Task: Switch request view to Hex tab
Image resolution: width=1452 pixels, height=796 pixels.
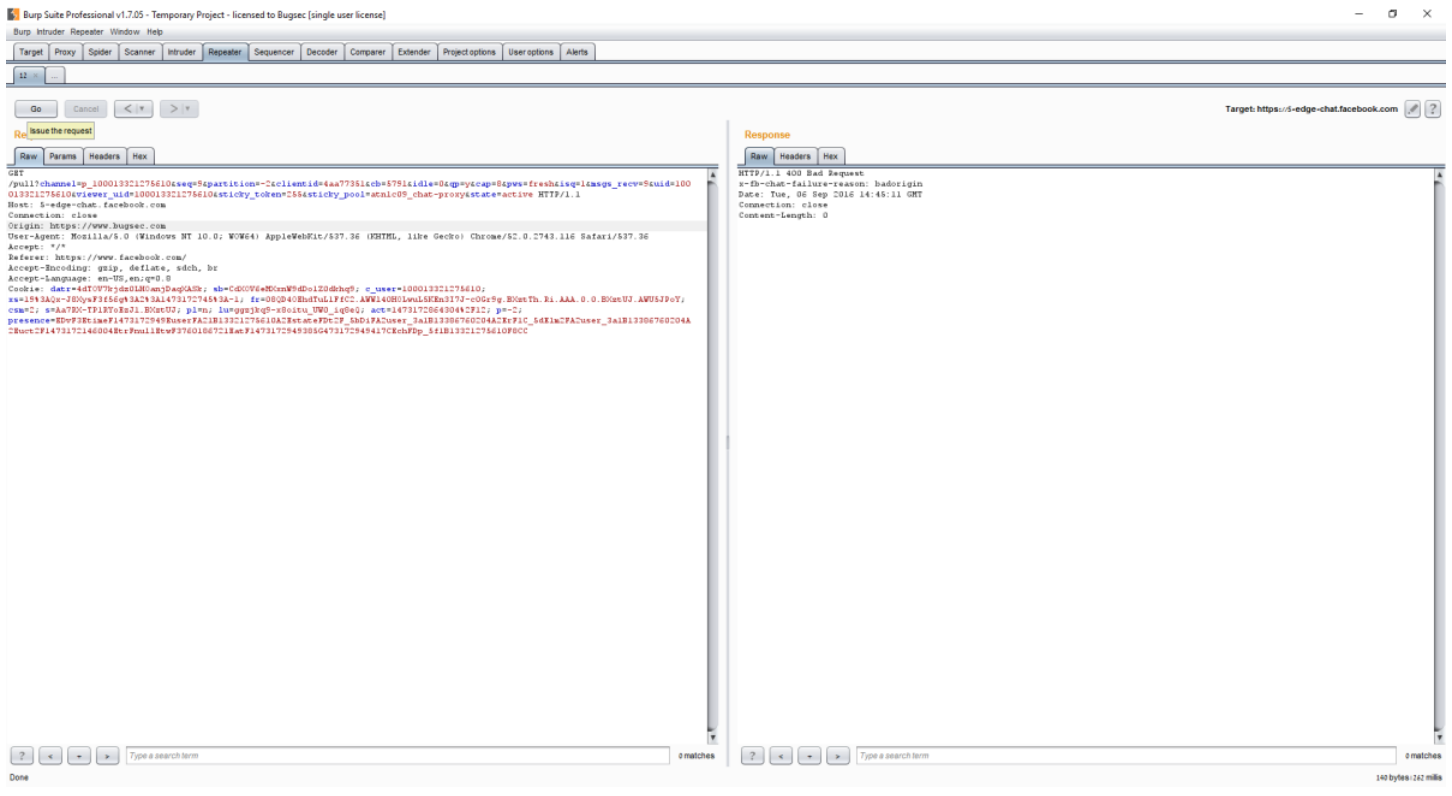Action: (x=141, y=156)
